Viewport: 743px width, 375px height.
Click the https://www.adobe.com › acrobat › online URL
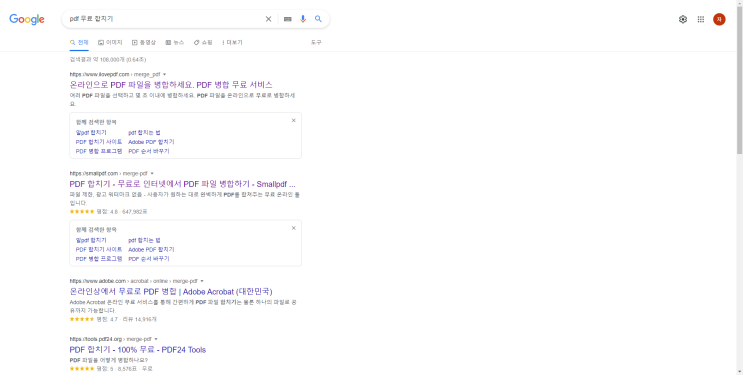pos(134,281)
